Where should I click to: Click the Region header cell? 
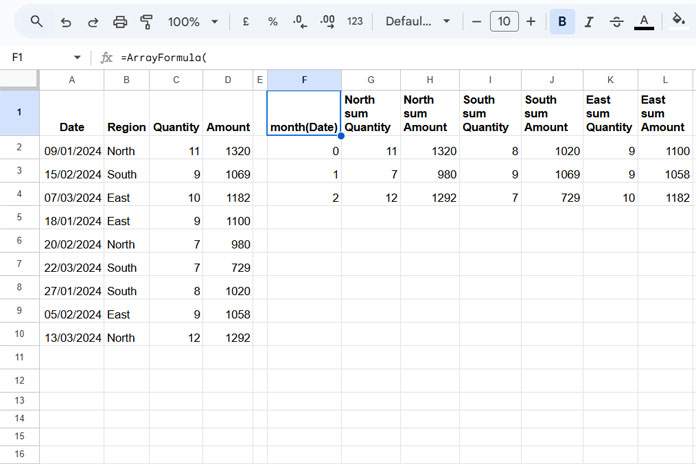127,113
